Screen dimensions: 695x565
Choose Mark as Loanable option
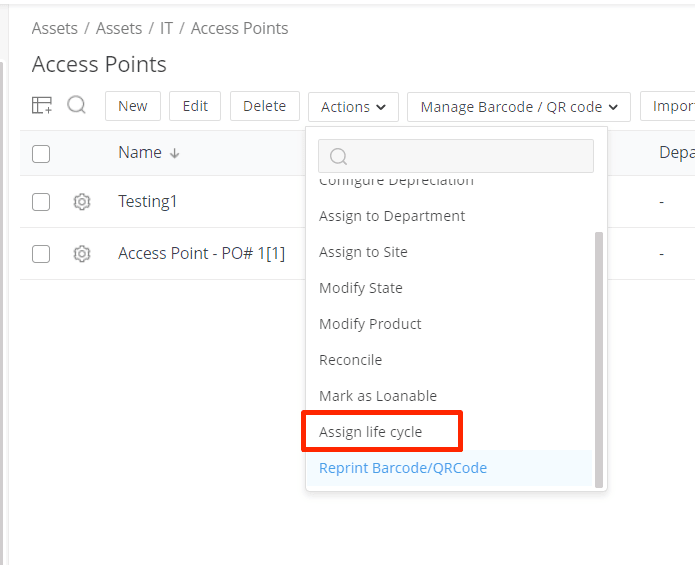[x=378, y=396]
